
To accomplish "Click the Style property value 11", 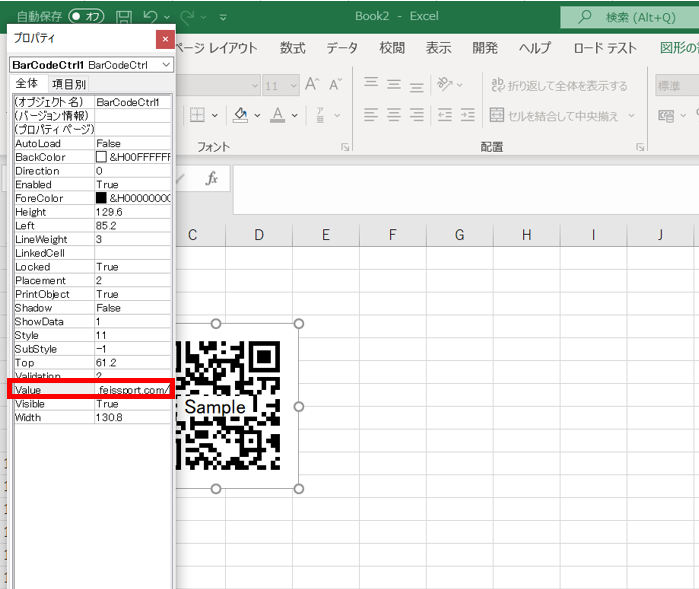I will (x=133, y=335).
